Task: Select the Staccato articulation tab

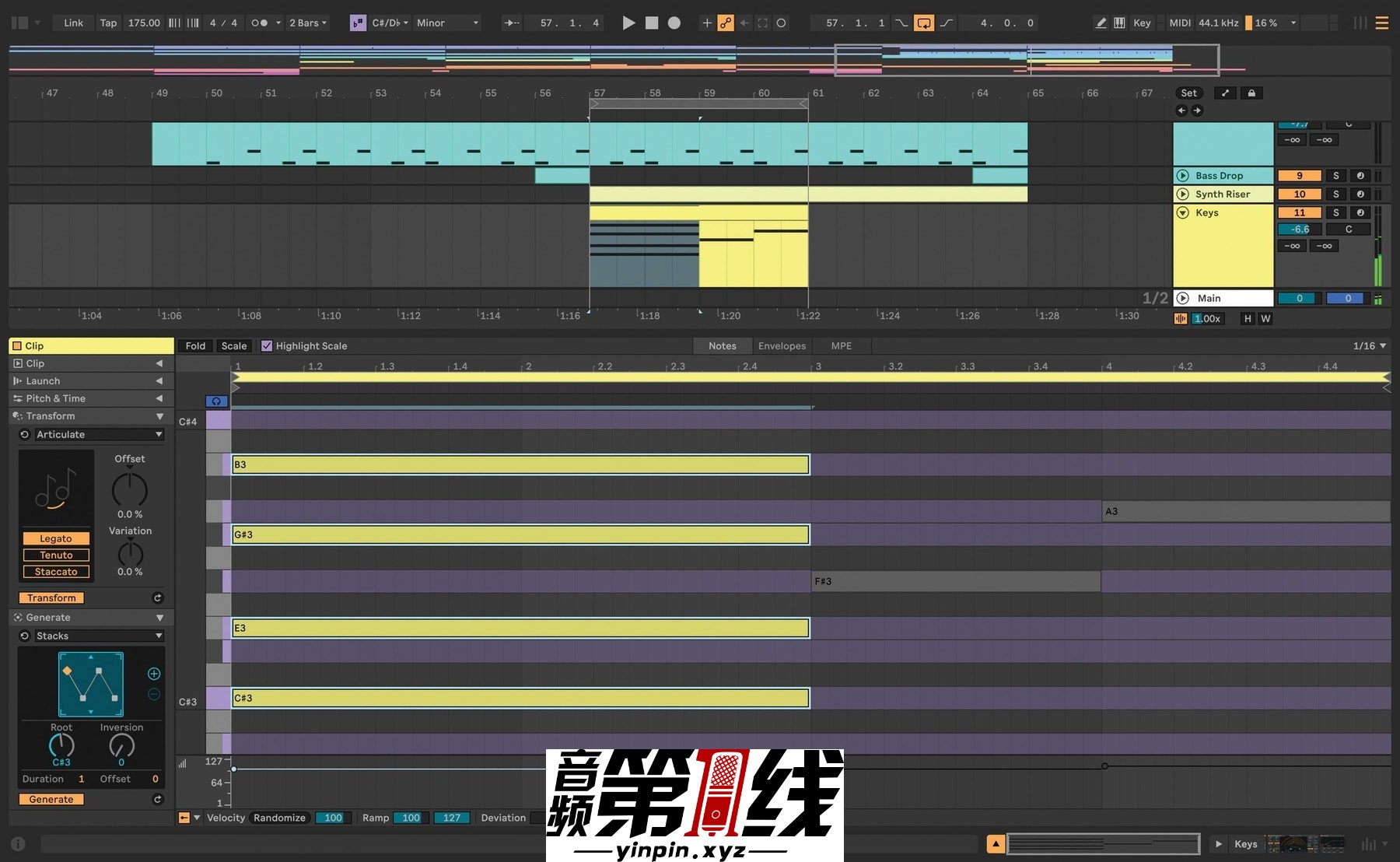Action: pyautogui.click(x=56, y=572)
